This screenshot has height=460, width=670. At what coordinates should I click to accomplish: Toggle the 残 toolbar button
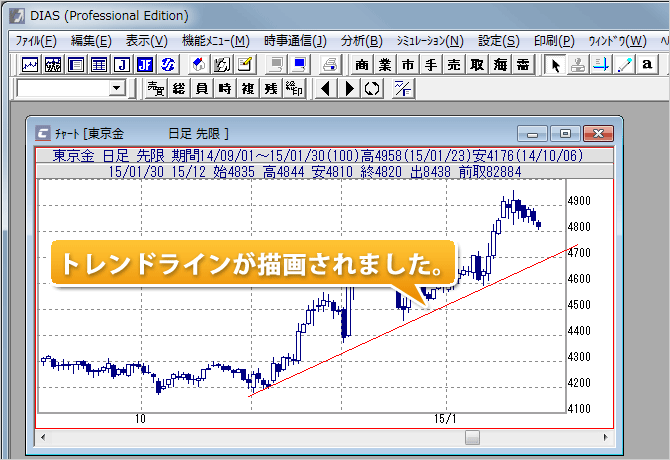[x=271, y=89]
